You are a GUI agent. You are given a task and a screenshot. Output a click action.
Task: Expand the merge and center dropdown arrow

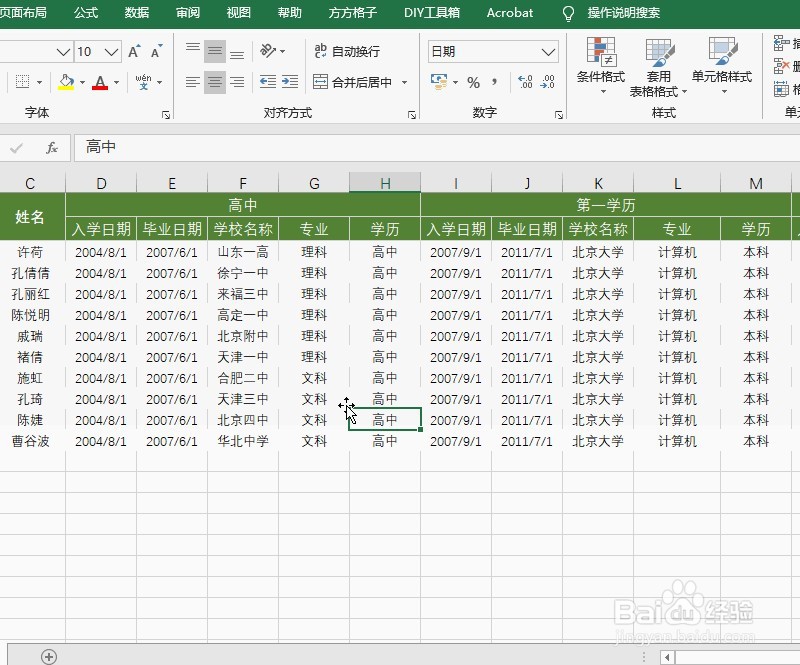[x=404, y=83]
